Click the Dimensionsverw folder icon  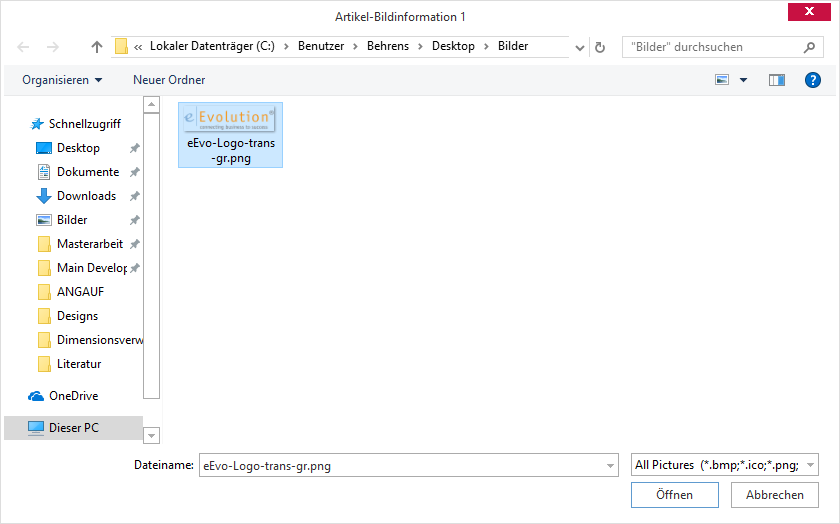[x=44, y=340]
